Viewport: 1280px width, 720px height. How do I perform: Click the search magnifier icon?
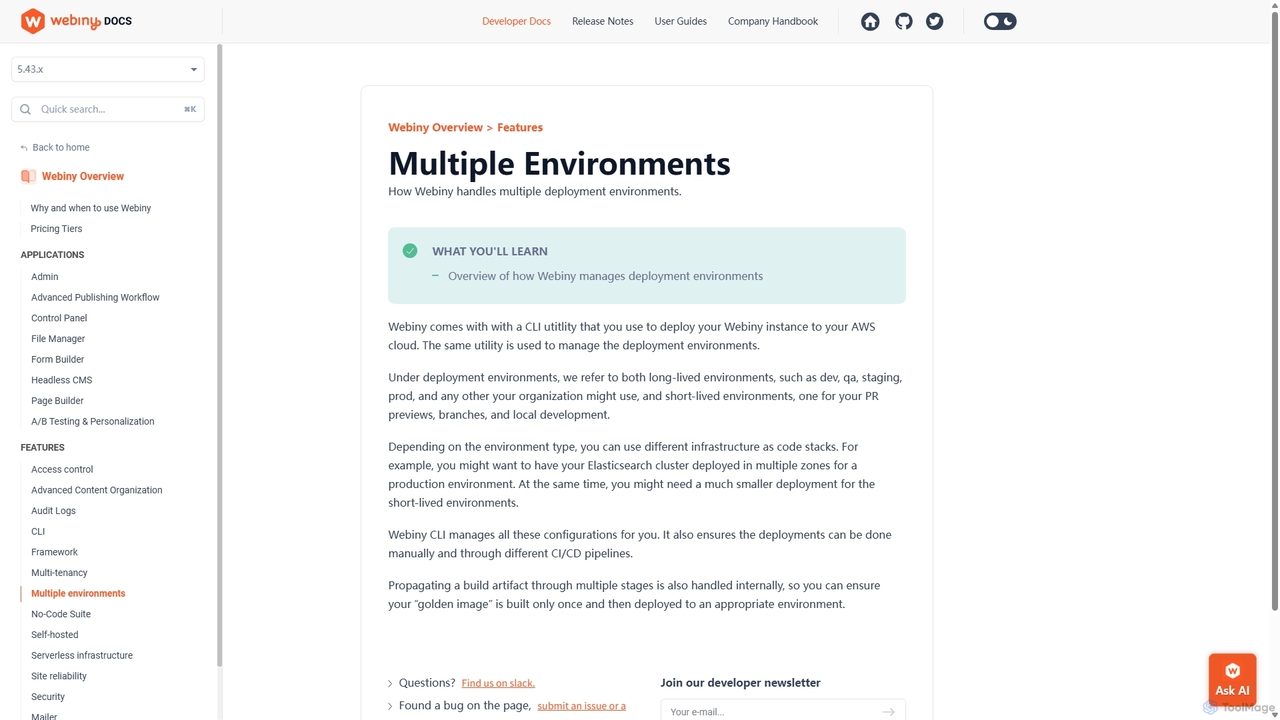pyautogui.click(x=26, y=109)
